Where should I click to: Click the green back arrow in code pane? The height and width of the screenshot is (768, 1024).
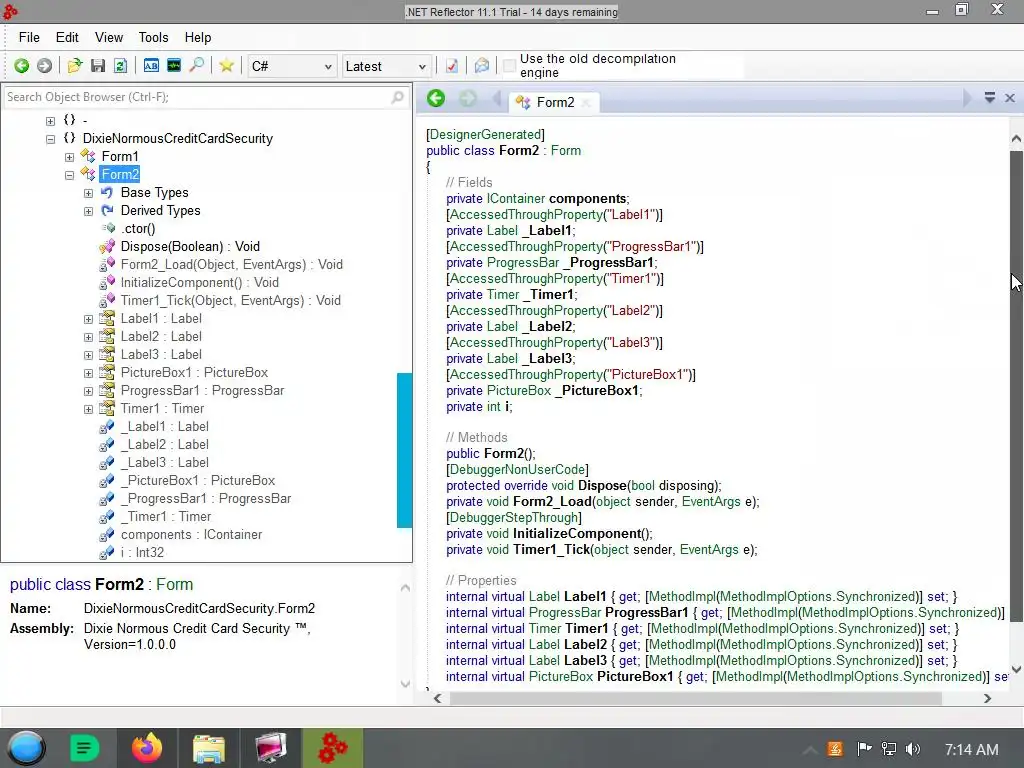[436, 99]
